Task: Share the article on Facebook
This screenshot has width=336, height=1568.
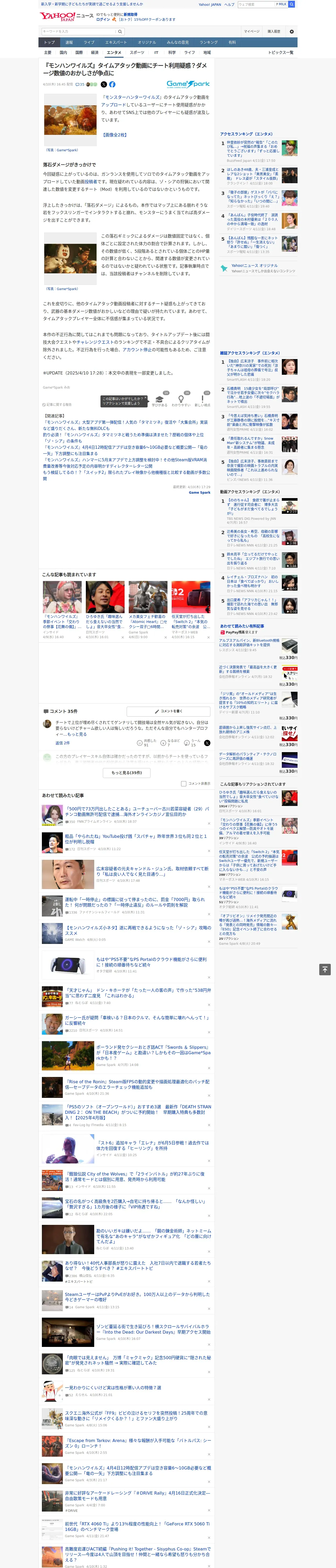Action: point(112,85)
